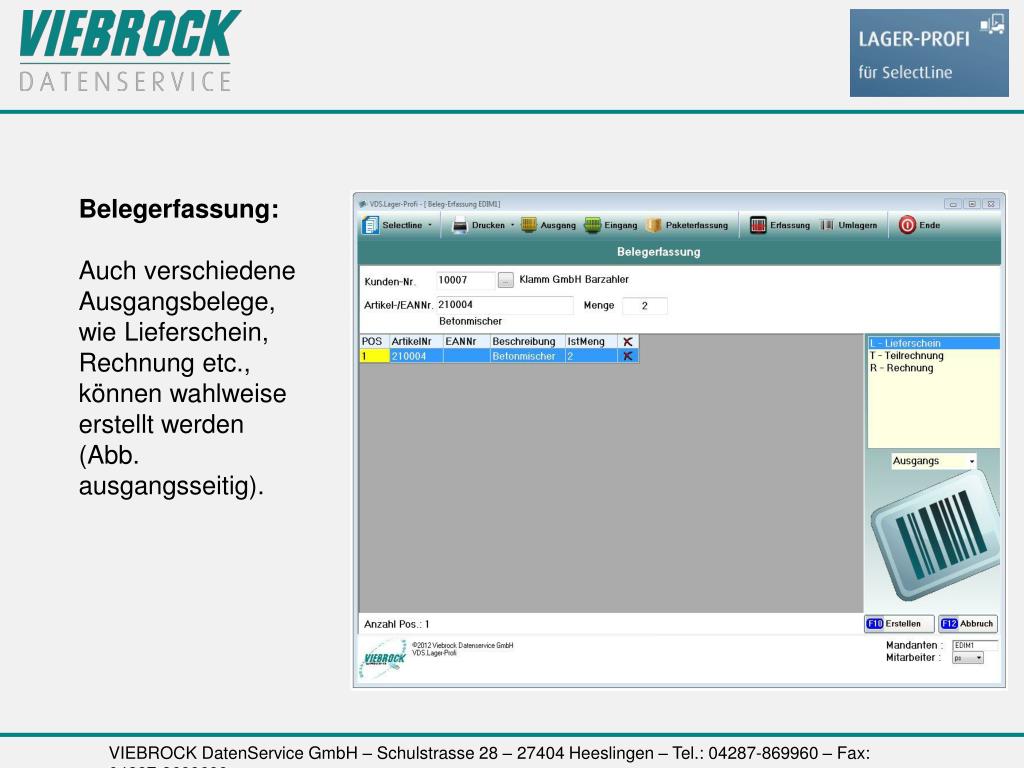Image resolution: width=1024 pixels, height=768 pixels.
Task: Open the Selectline toolbar label
Action: pos(402,225)
